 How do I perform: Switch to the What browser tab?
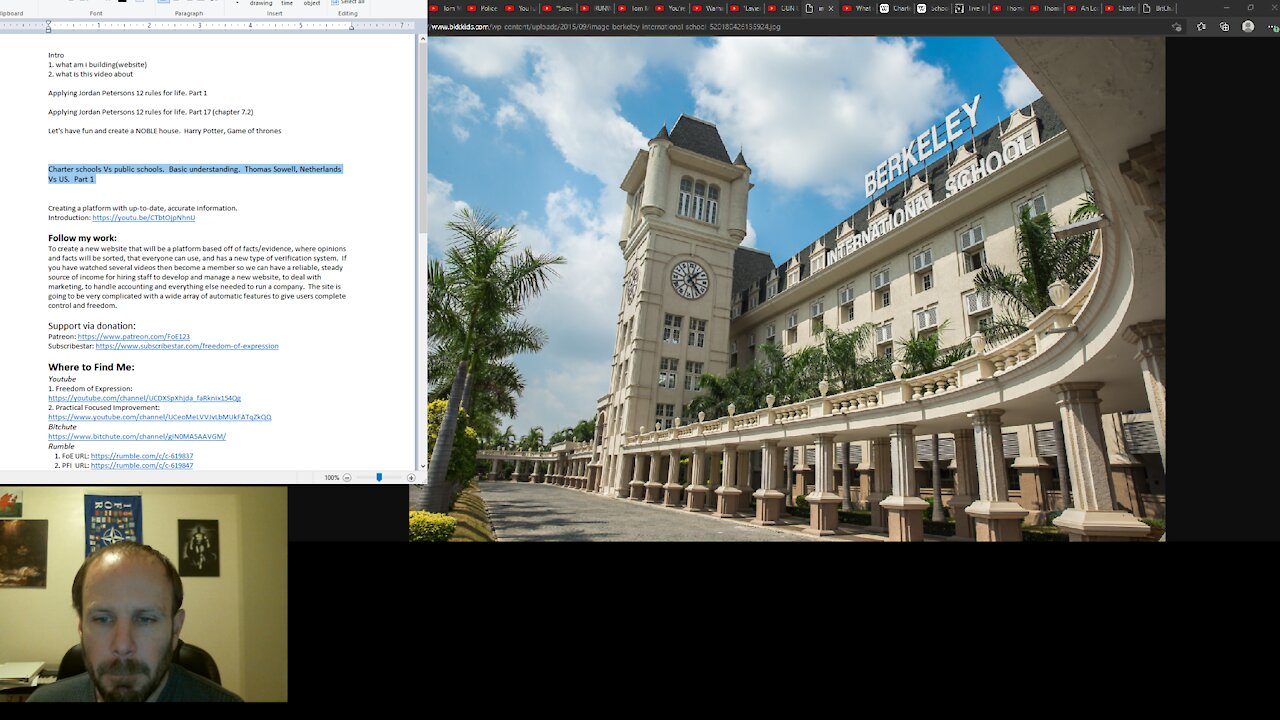point(858,8)
